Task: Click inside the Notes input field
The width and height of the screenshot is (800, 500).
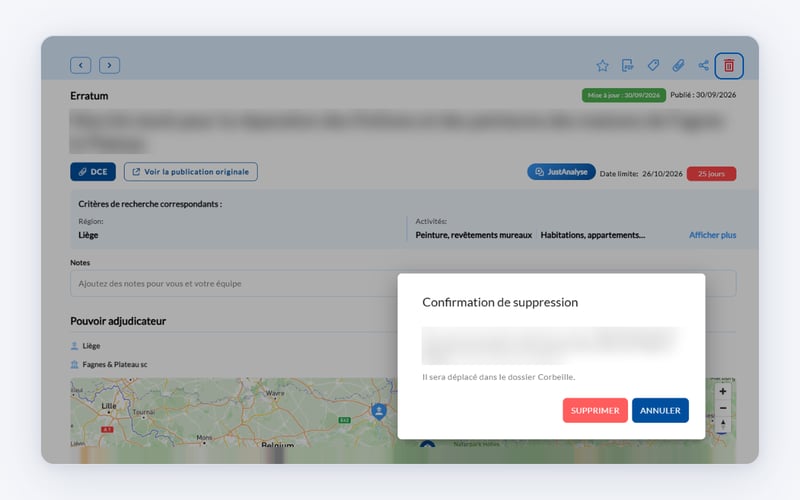Action: click(403, 283)
